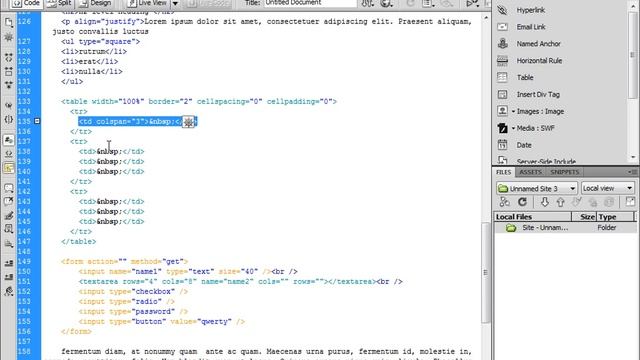This screenshot has width=640, height=360.
Task: Click the Wrap Tag icon
Action: (x=9, y=216)
